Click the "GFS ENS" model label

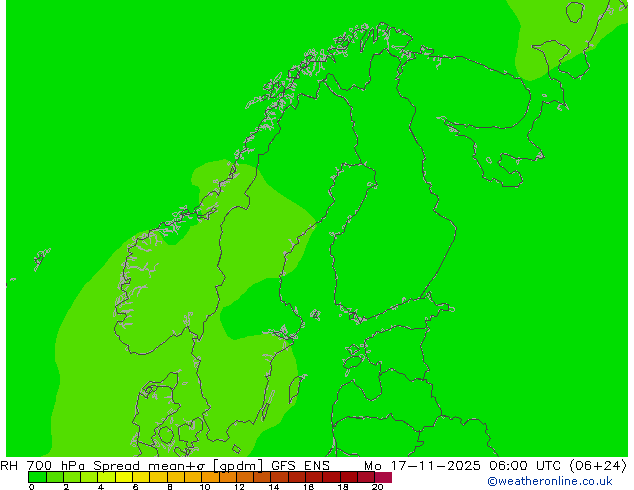[300, 466]
